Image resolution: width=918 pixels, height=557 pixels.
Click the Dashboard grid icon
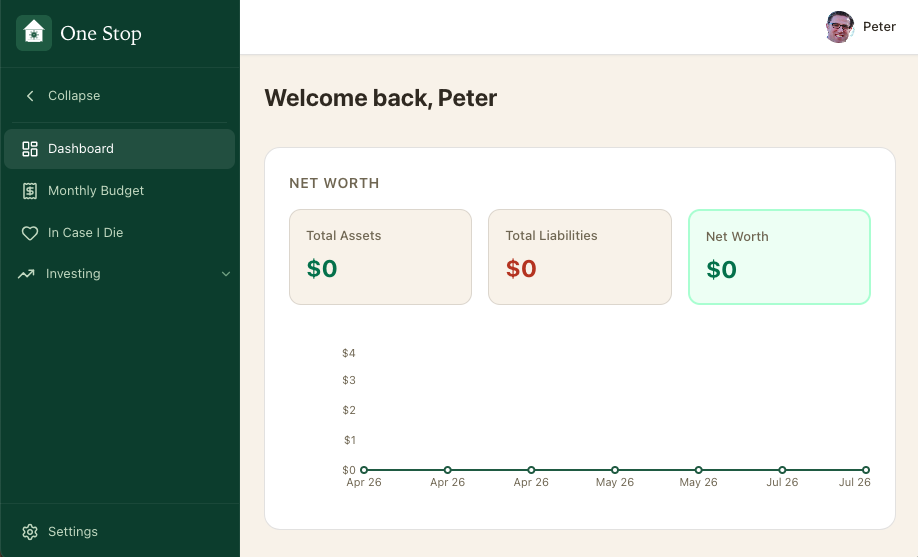point(30,149)
